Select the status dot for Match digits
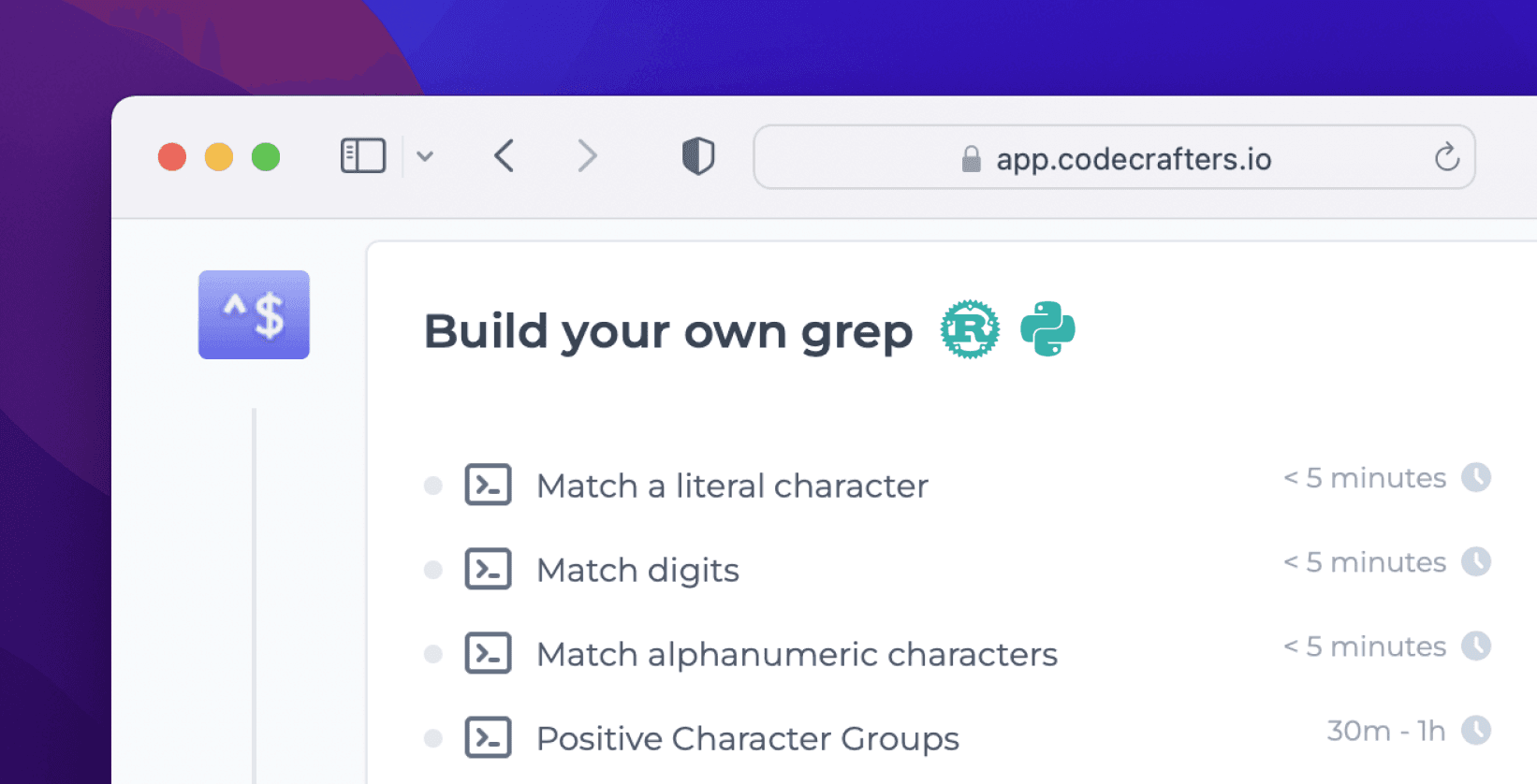1537x784 pixels. [432, 570]
